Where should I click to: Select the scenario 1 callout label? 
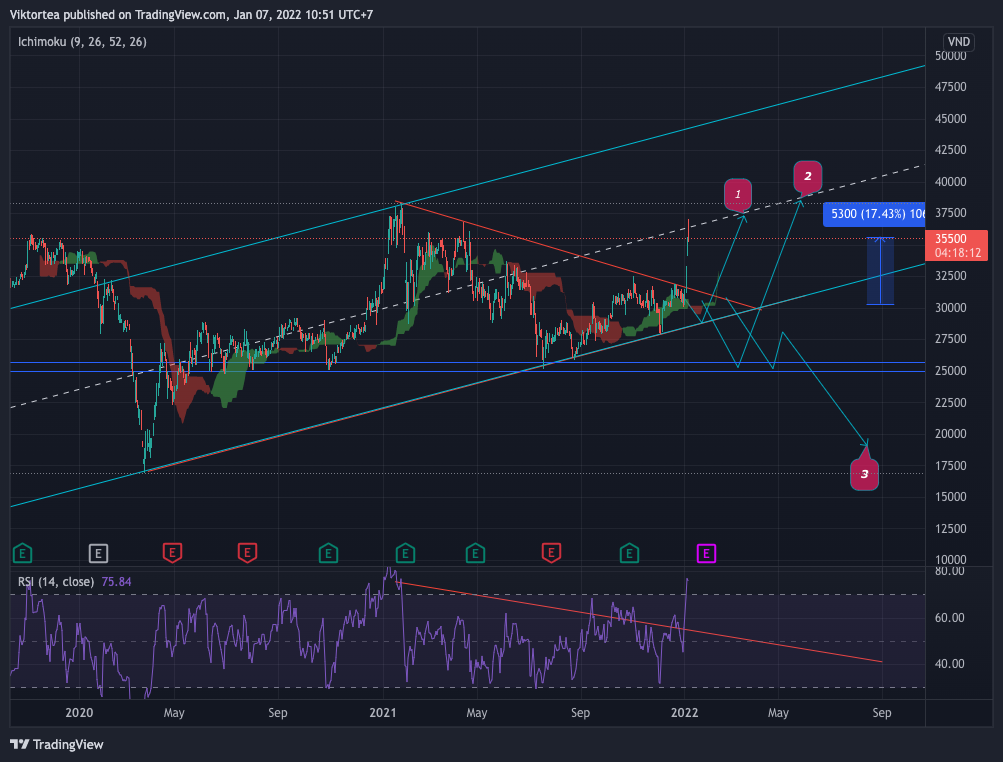[x=738, y=193]
